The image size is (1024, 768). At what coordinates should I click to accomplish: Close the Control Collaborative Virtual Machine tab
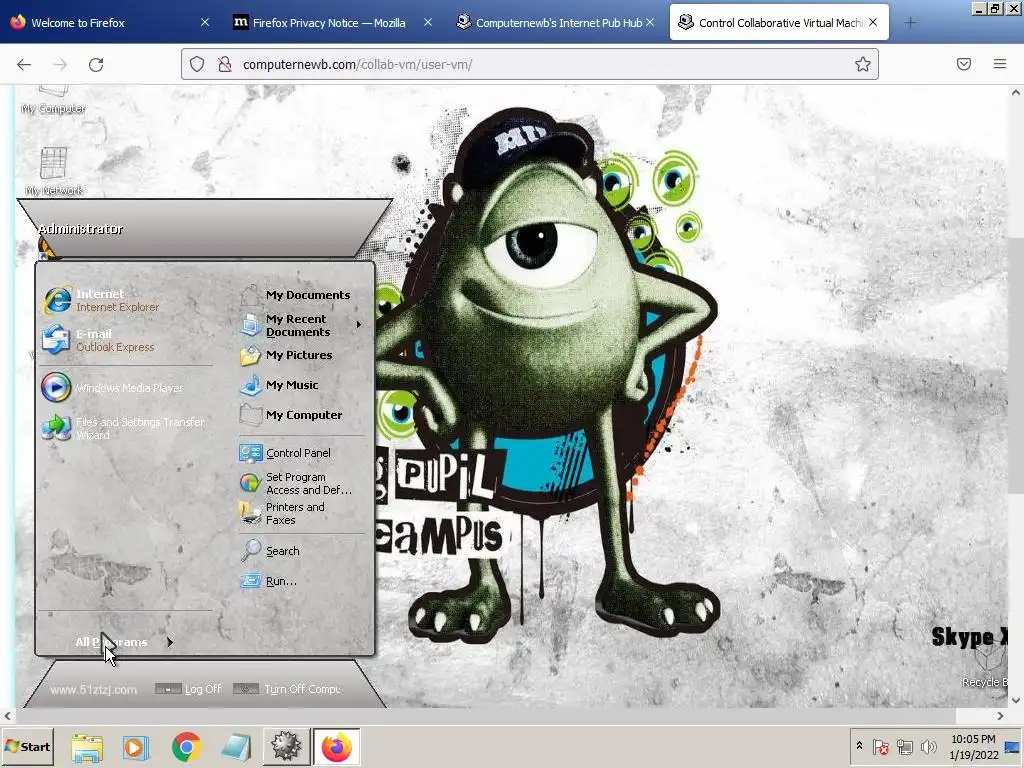click(873, 22)
